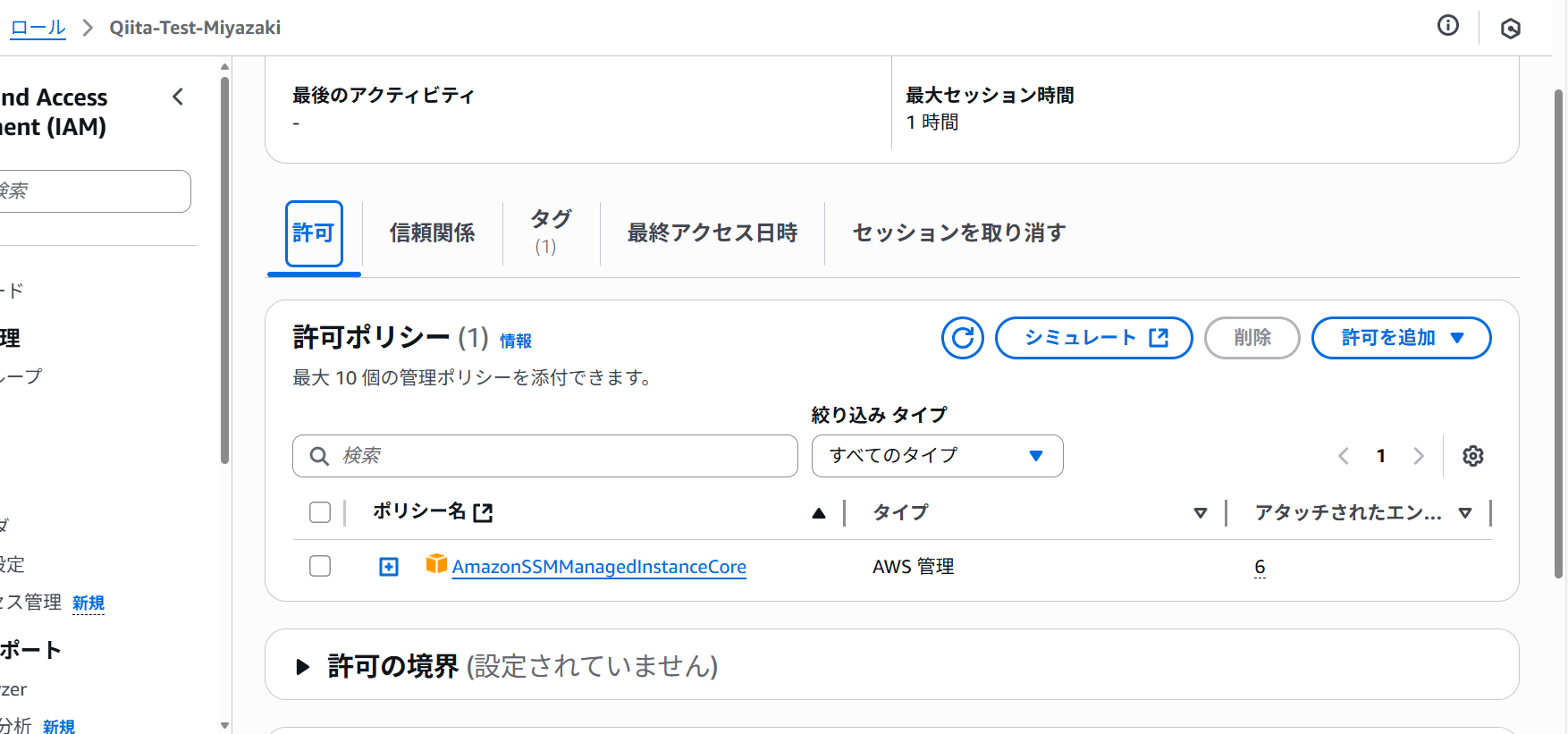
Task: Tick the select-all policies header checkbox
Action: pos(320,512)
